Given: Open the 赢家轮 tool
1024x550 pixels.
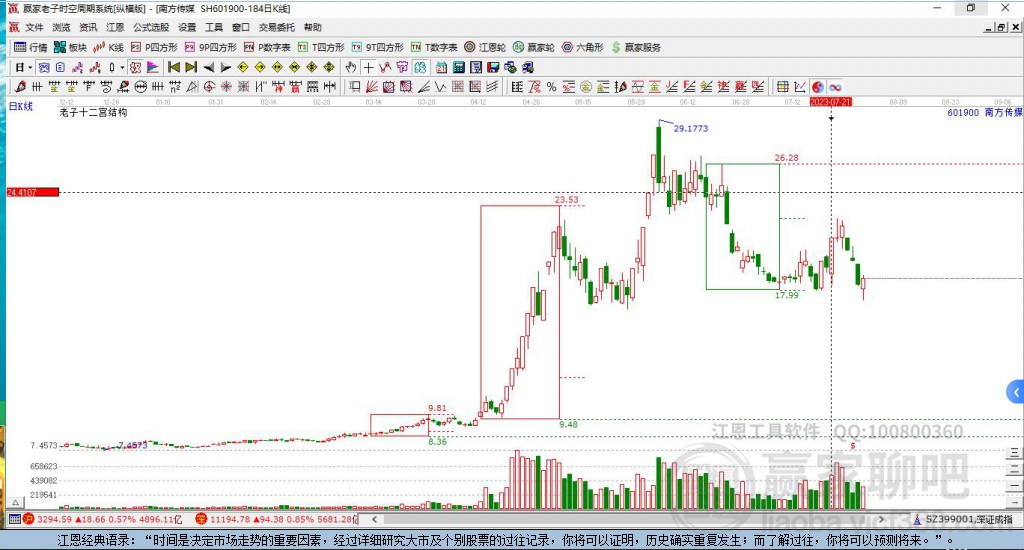Looking at the screenshot, I should click(x=534, y=47).
